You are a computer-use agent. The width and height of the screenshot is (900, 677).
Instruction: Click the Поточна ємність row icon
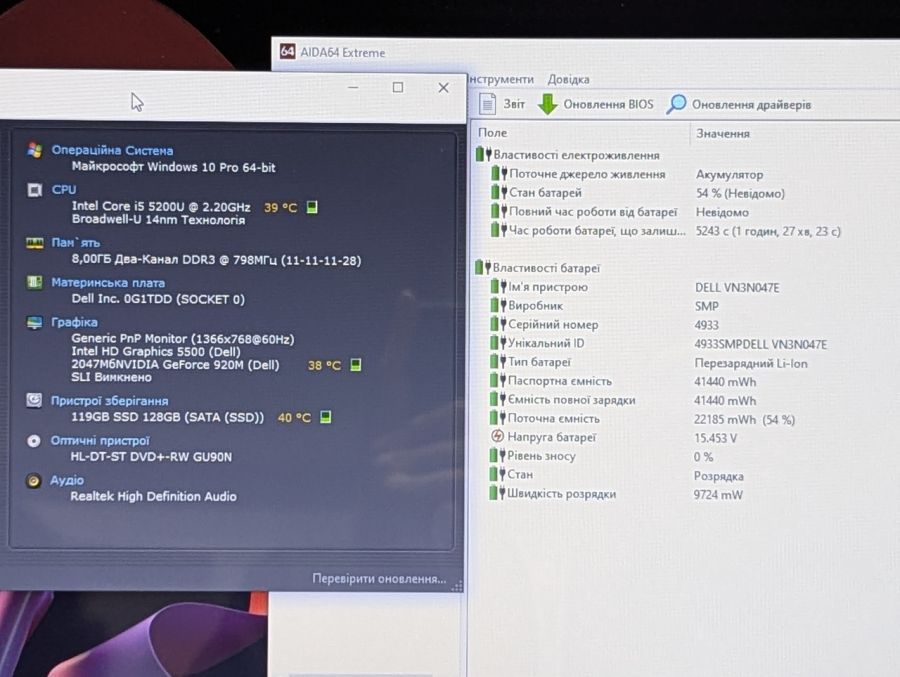pos(498,418)
